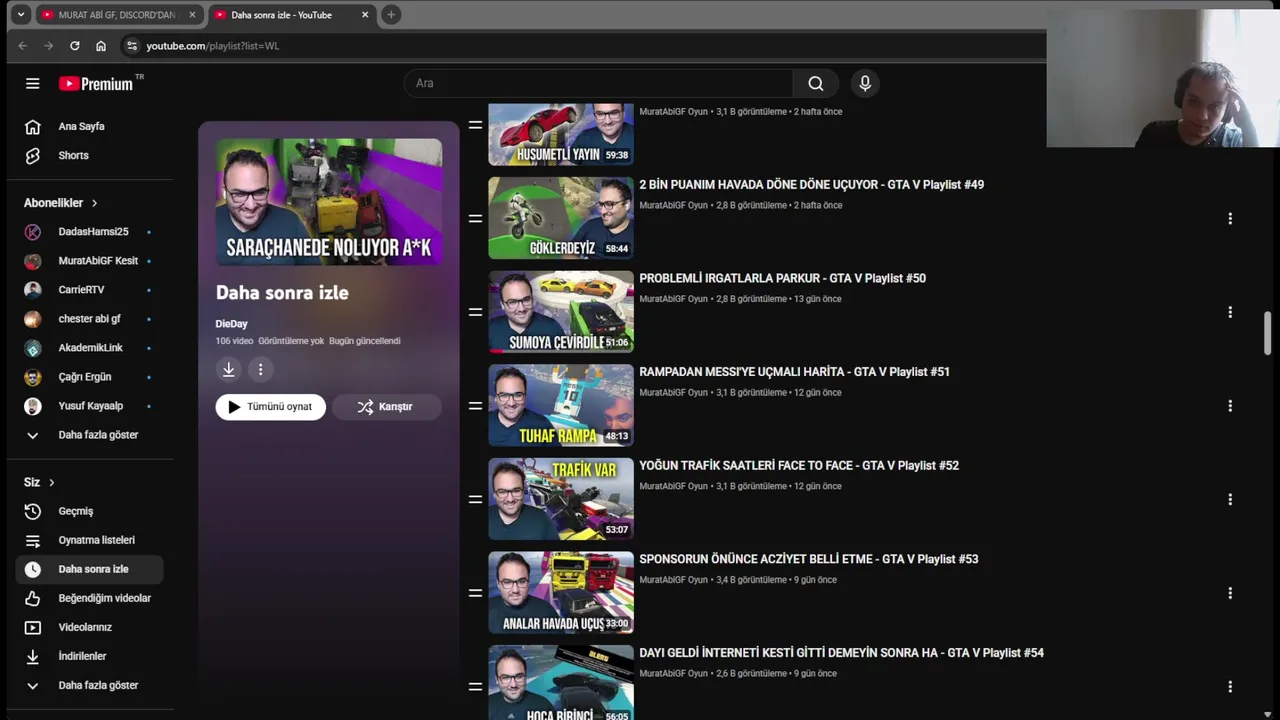This screenshot has width=1280, height=720.
Task: Open video thumbnail HUSUMETLİ YAYIN
Action: click(x=561, y=134)
